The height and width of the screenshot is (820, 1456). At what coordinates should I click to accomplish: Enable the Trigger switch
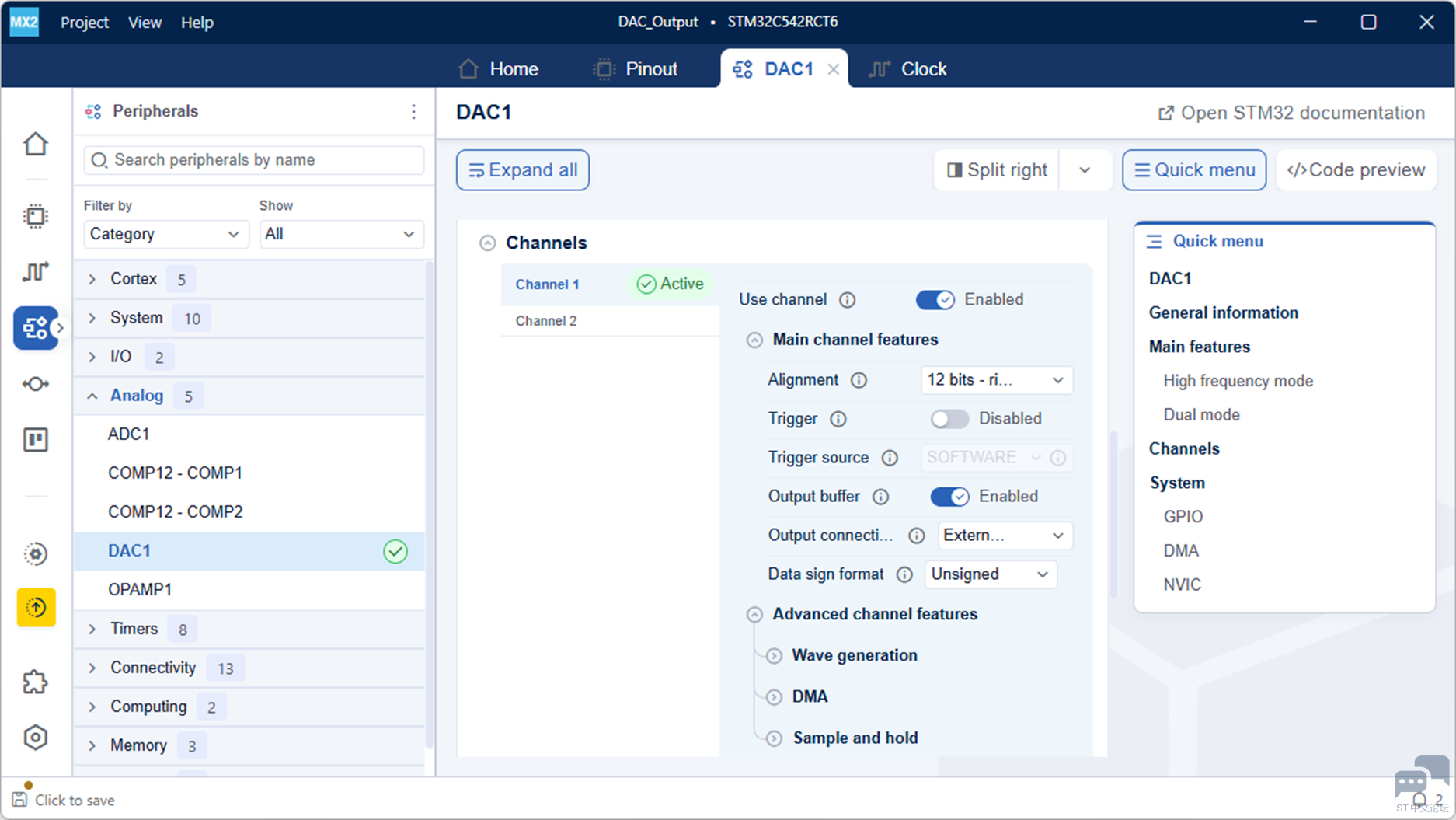pos(949,419)
